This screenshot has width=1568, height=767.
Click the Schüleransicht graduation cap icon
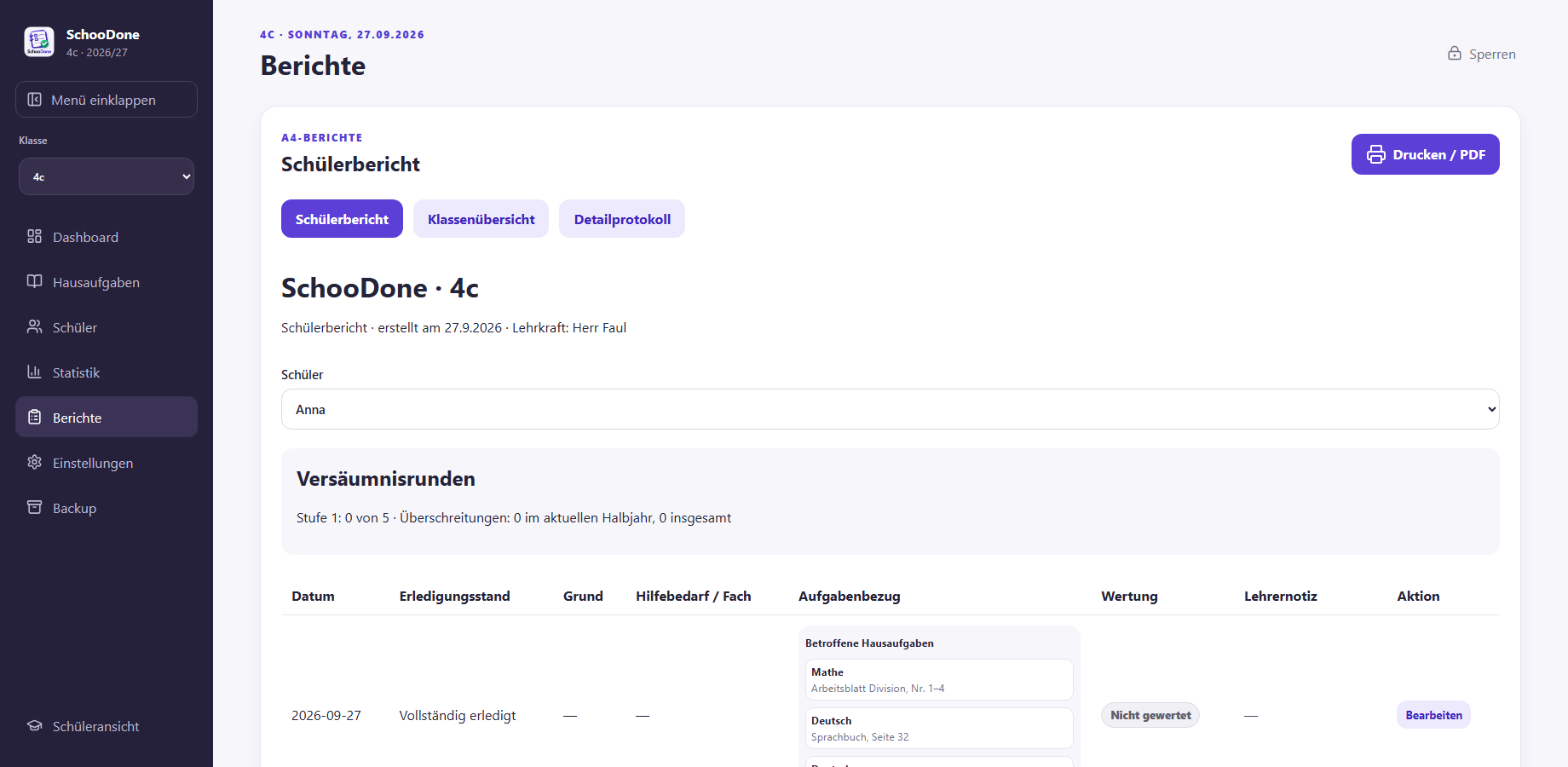tap(35, 725)
